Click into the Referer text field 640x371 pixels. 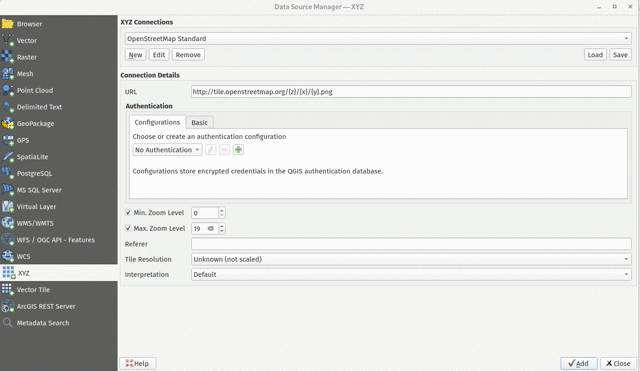[411, 244]
